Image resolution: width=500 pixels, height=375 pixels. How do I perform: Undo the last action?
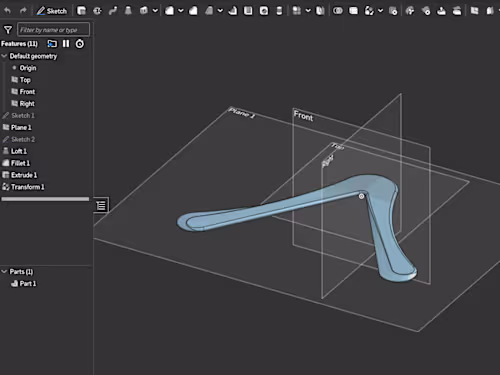7,11
